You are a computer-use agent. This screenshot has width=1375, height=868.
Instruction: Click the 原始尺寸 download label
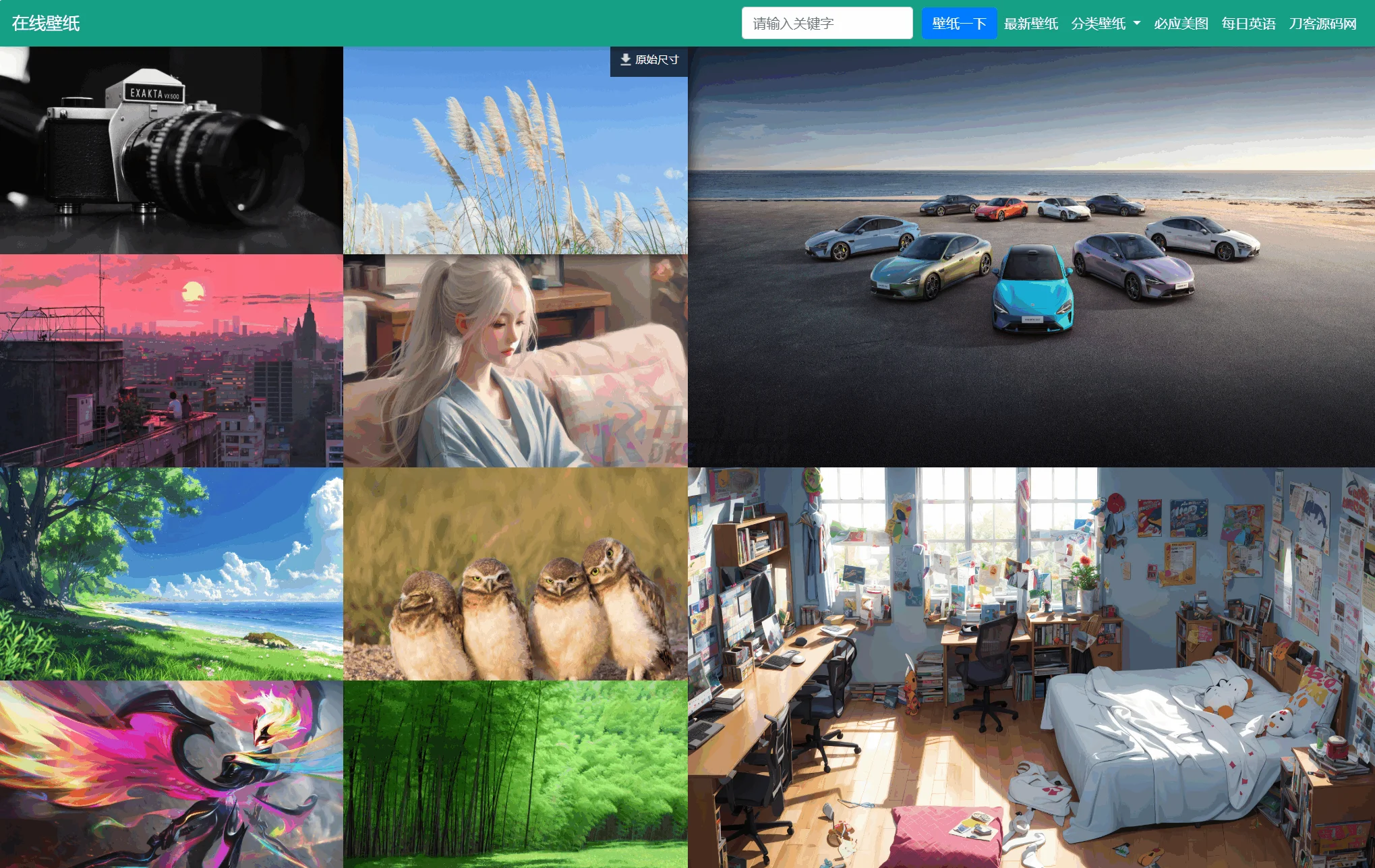tap(657, 60)
